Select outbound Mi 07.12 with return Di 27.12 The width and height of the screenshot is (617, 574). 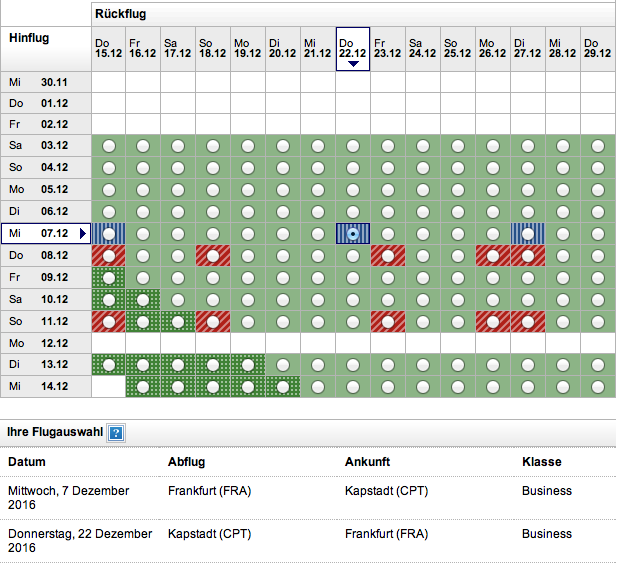click(x=527, y=234)
